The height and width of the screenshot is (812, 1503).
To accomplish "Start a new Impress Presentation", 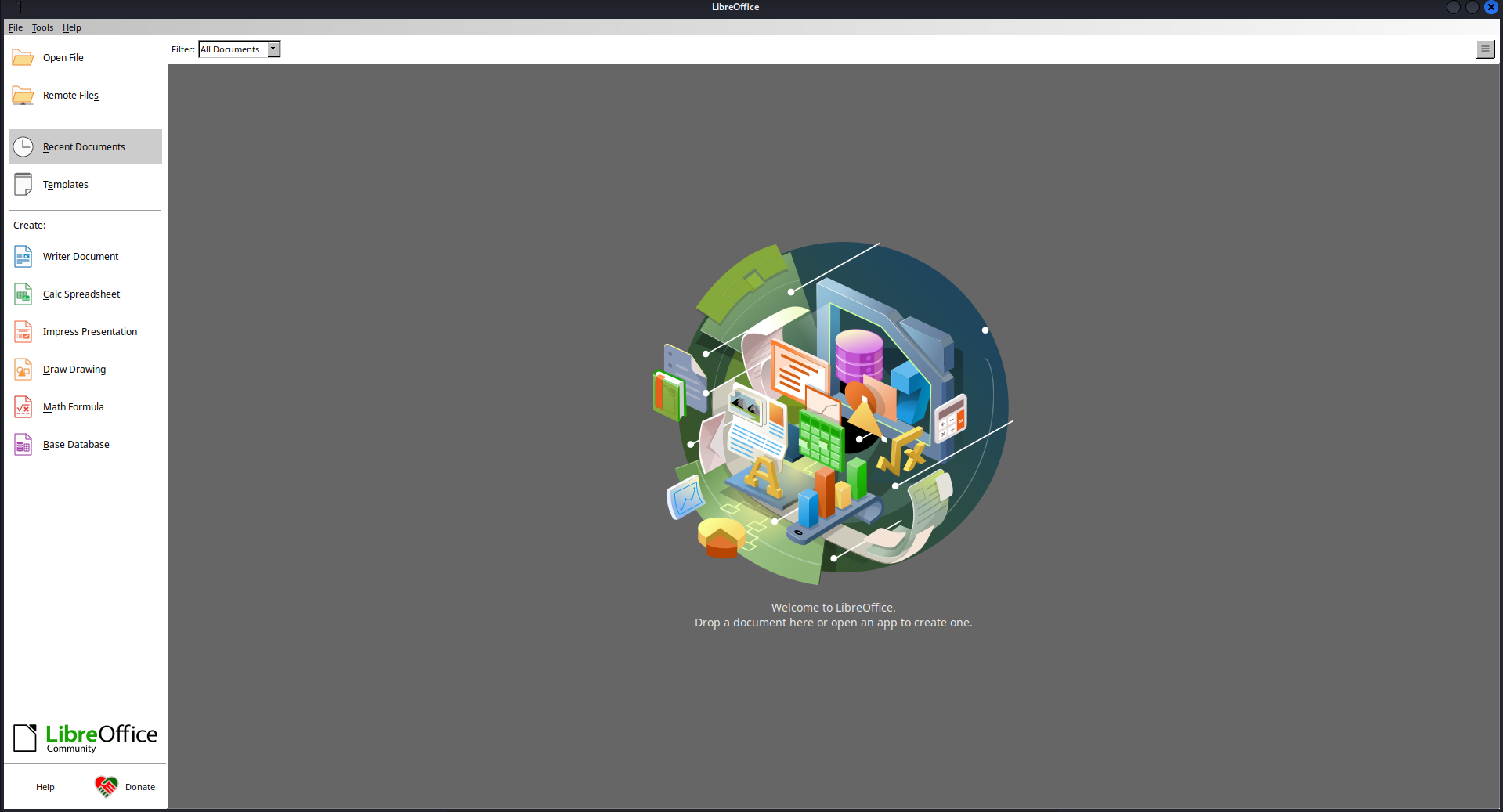I will click(x=89, y=332).
